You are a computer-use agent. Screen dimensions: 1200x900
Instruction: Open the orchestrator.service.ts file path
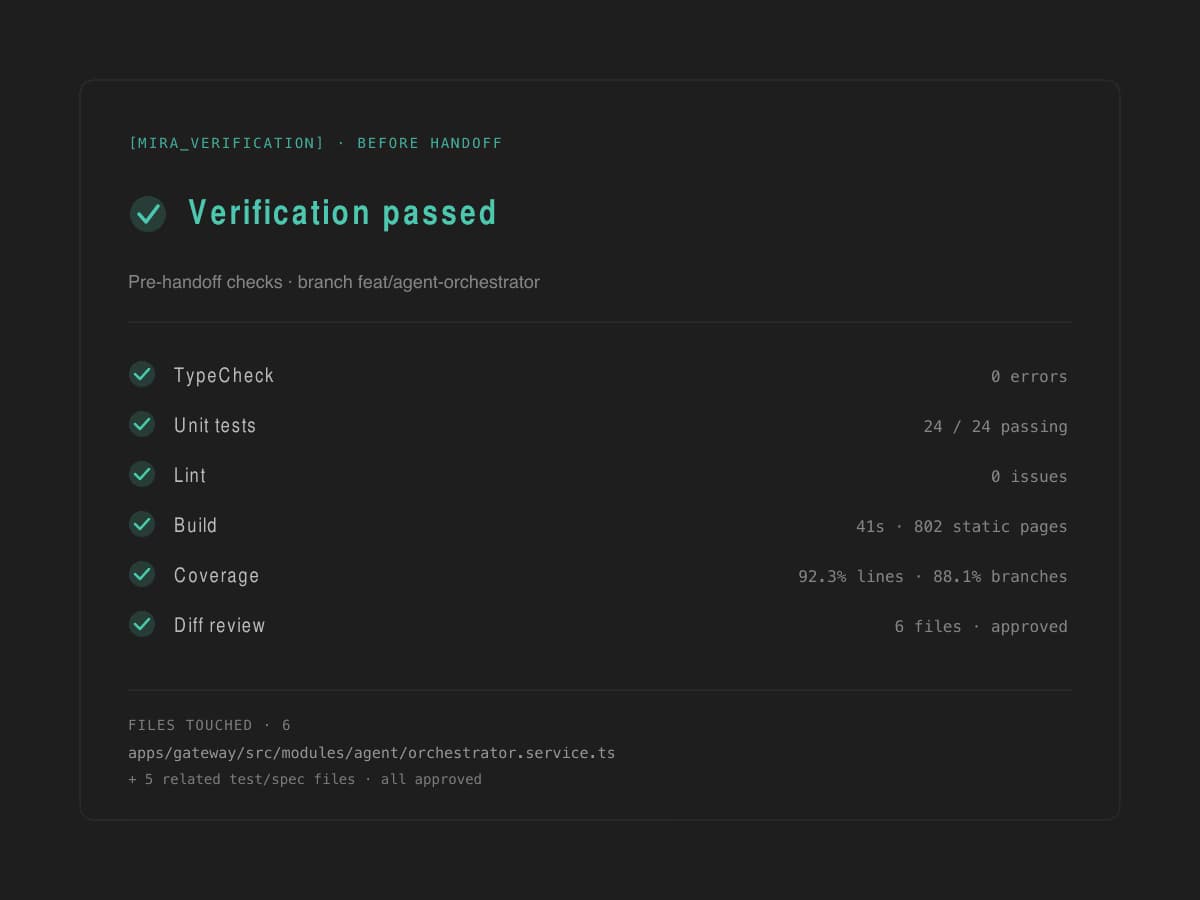point(371,752)
